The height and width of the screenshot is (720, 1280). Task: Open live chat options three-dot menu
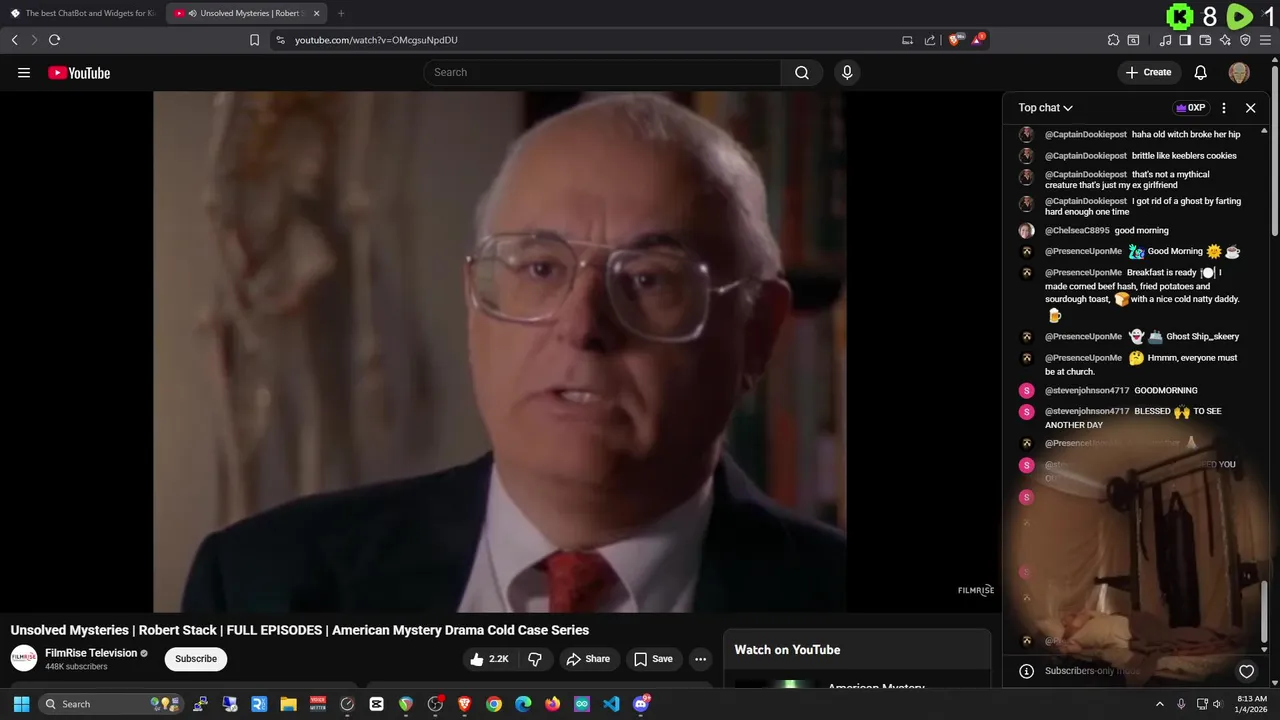click(x=1223, y=108)
